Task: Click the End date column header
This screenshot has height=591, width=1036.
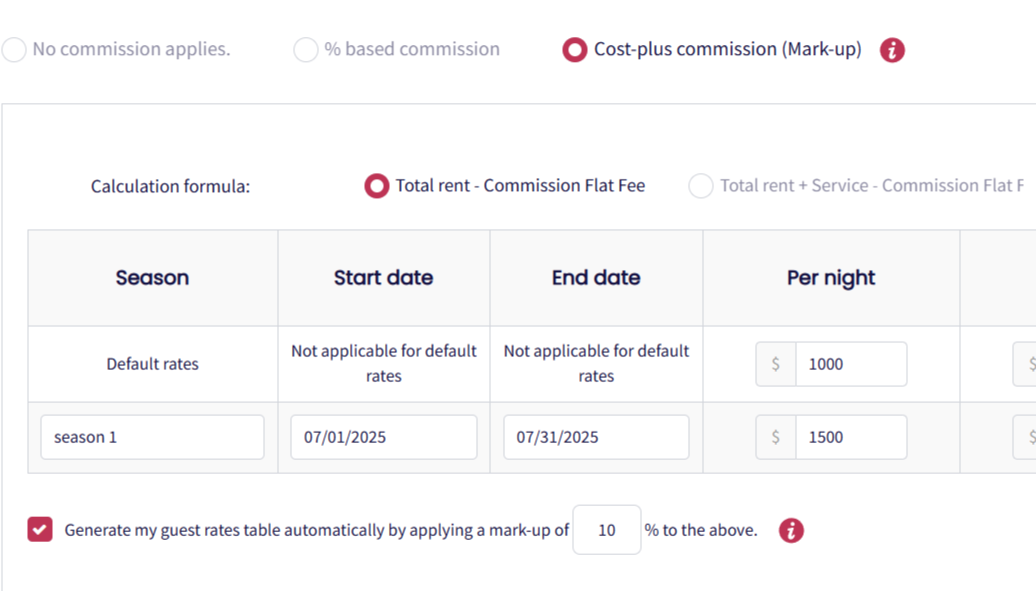Action: (596, 278)
